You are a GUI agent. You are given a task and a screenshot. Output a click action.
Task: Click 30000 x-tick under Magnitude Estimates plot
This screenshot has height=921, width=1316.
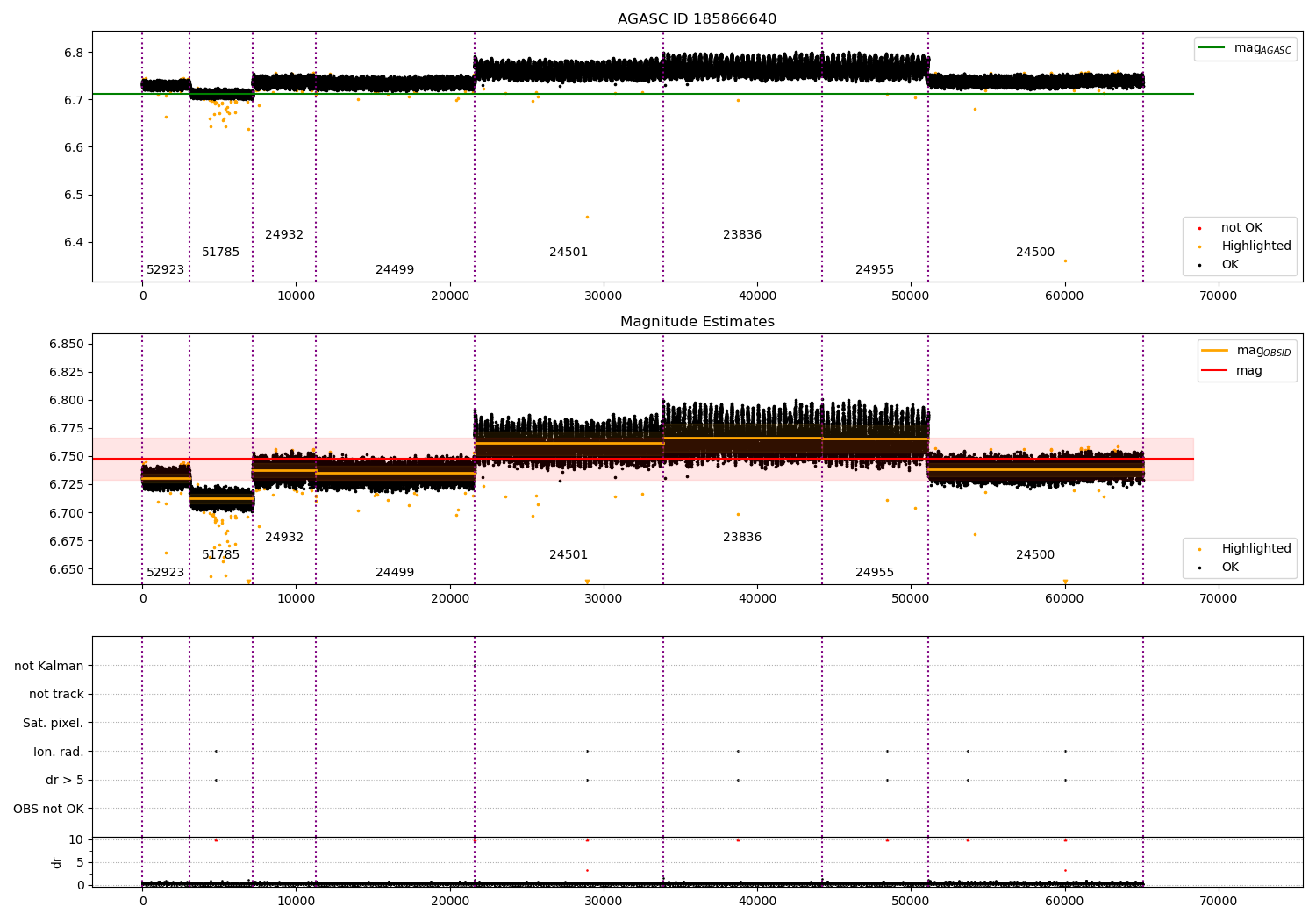[x=604, y=598]
